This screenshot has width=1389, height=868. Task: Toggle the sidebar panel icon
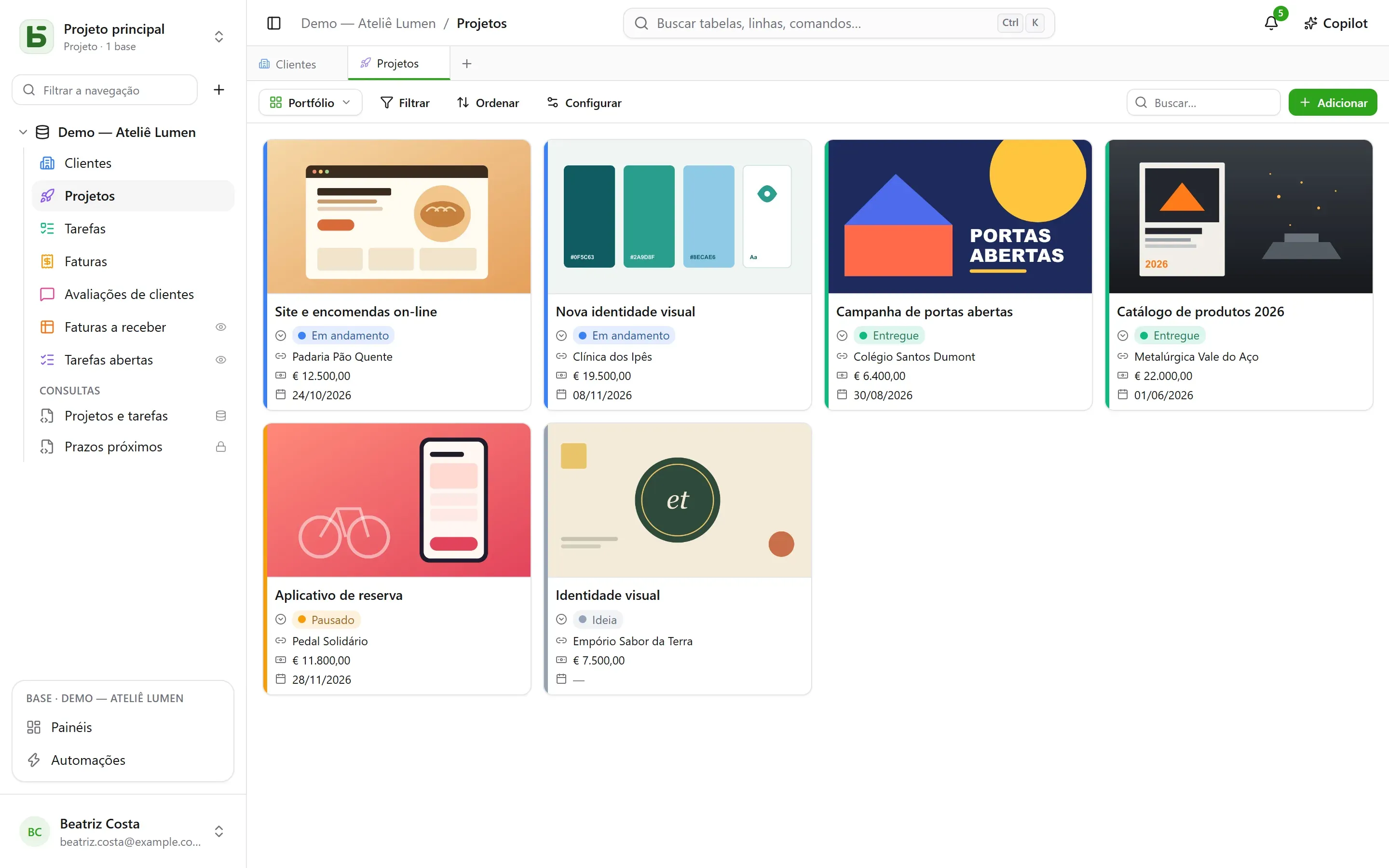[x=274, y=23]
